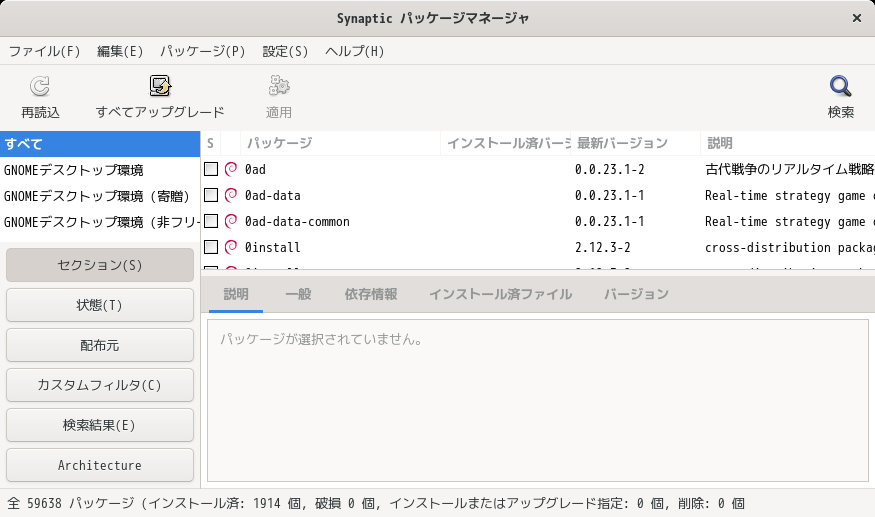875x517 pixels.
Task: Select the 0ad-data-common package name
Action: point(297,222)
